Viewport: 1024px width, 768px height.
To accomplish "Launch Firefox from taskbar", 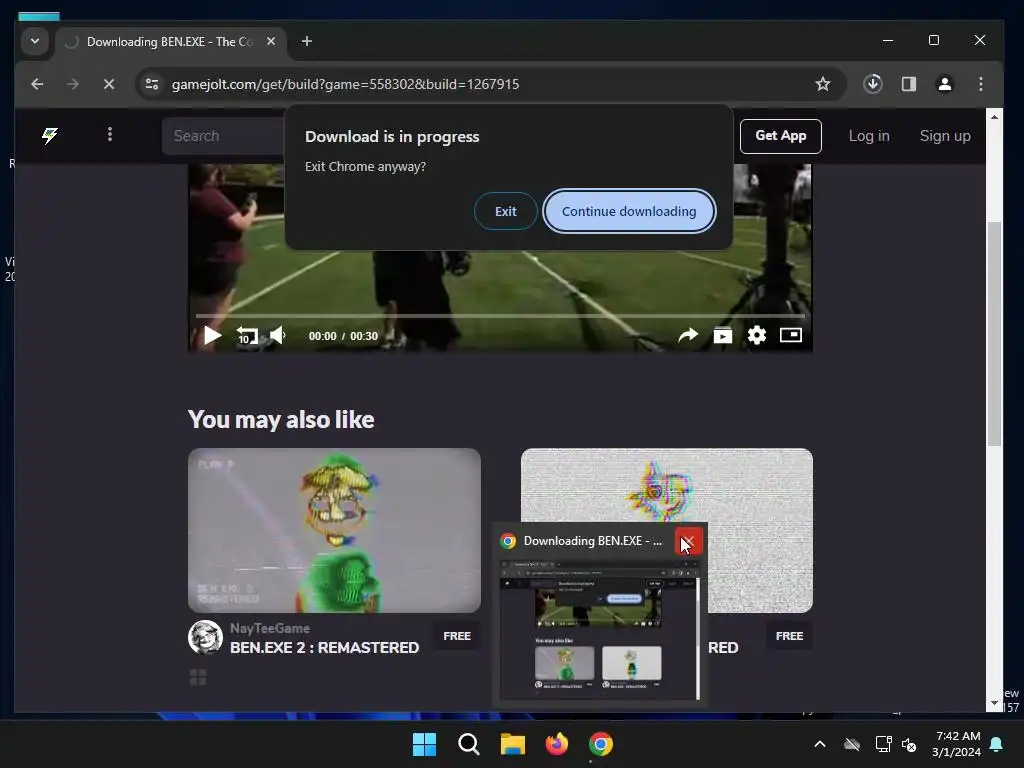I will tap(556, 744).
